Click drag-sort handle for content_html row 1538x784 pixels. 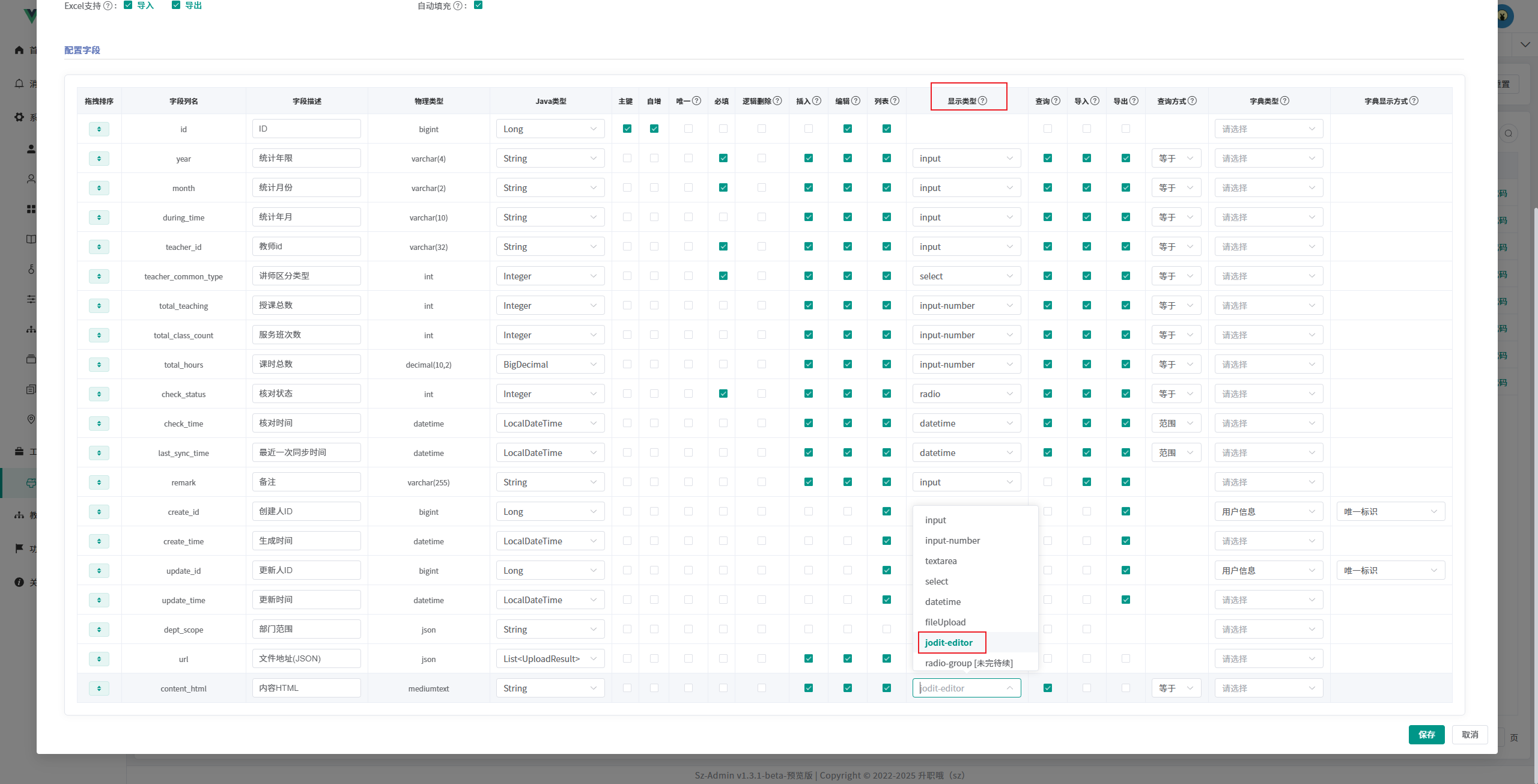(x=99, y=688)
